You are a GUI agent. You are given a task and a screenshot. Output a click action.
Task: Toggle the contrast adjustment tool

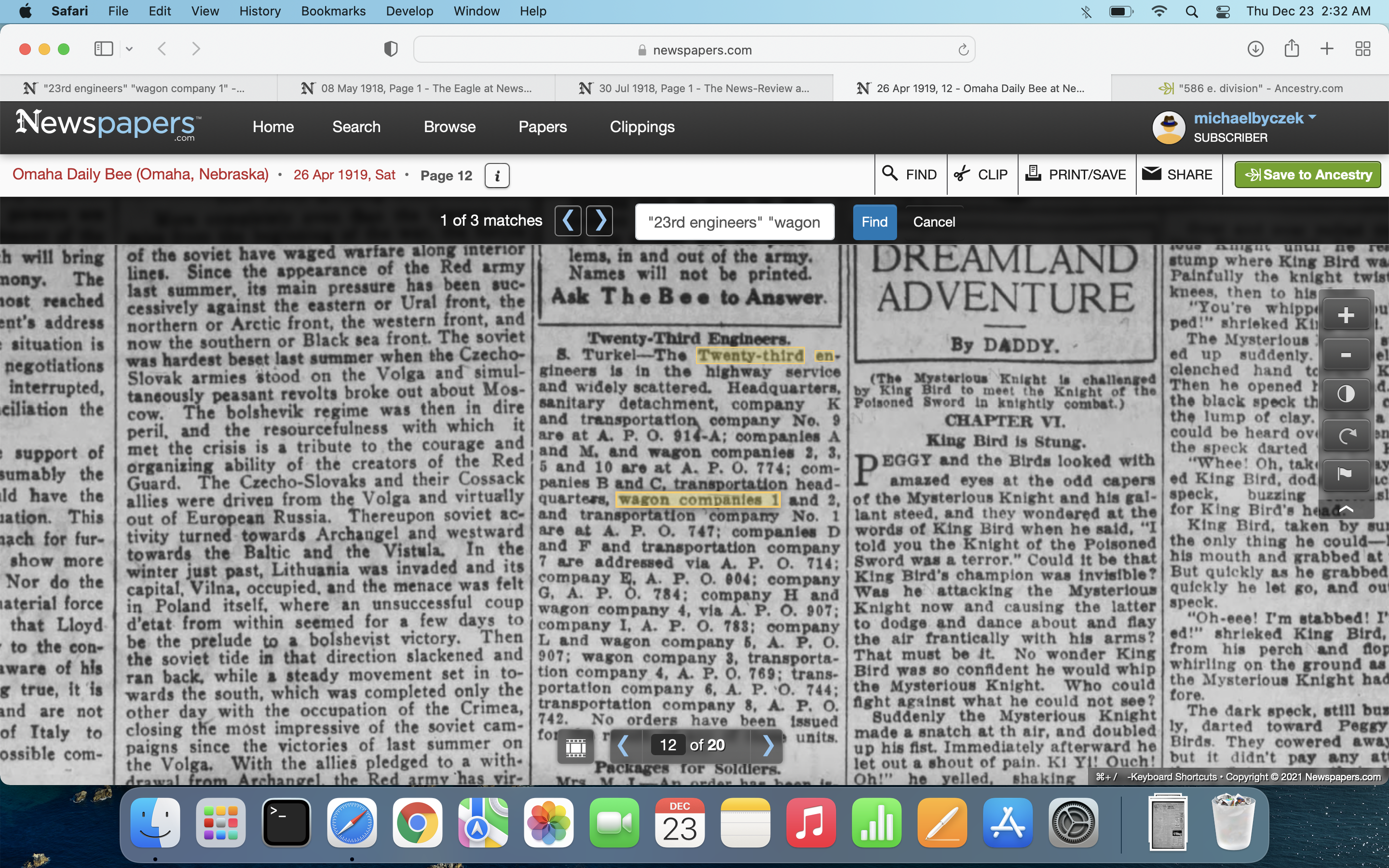[1346, 394]
